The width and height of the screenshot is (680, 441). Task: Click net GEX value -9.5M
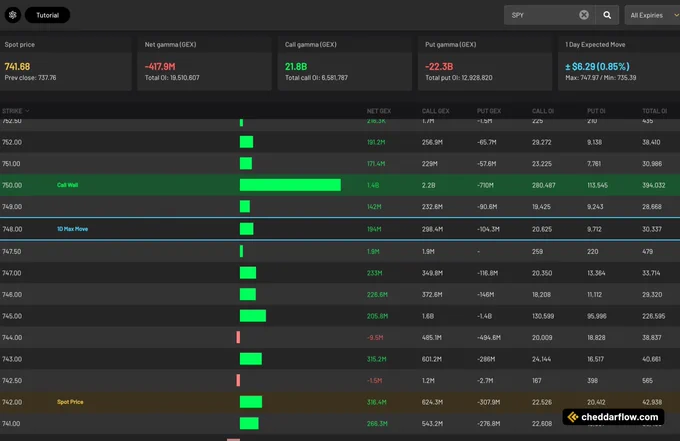pos(375,337)
